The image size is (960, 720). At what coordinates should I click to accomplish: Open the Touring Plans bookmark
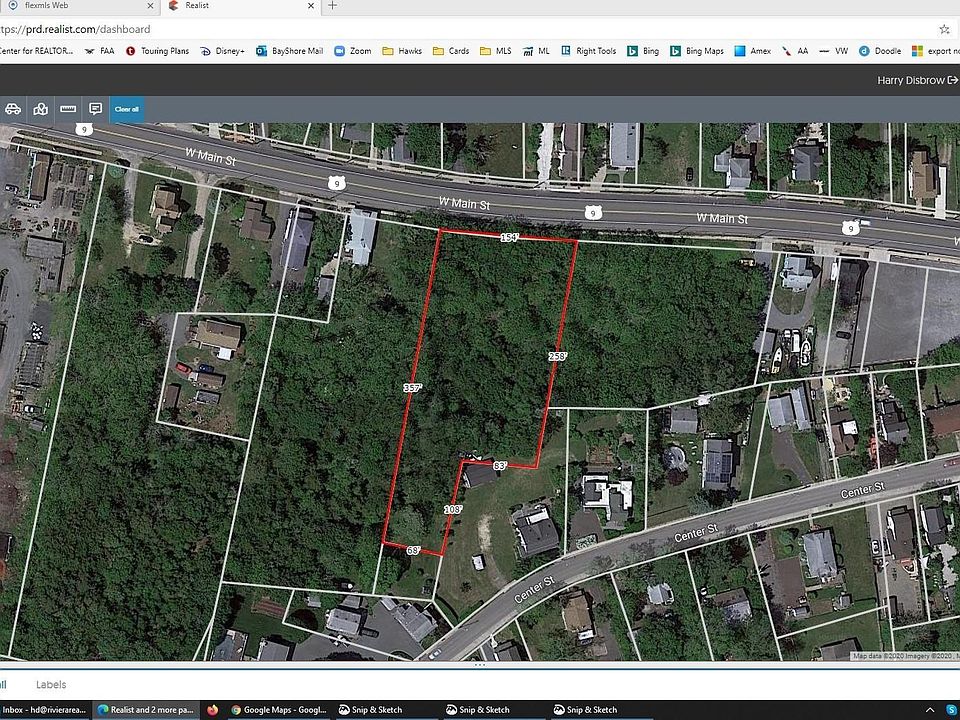click(x=157, y=51)
